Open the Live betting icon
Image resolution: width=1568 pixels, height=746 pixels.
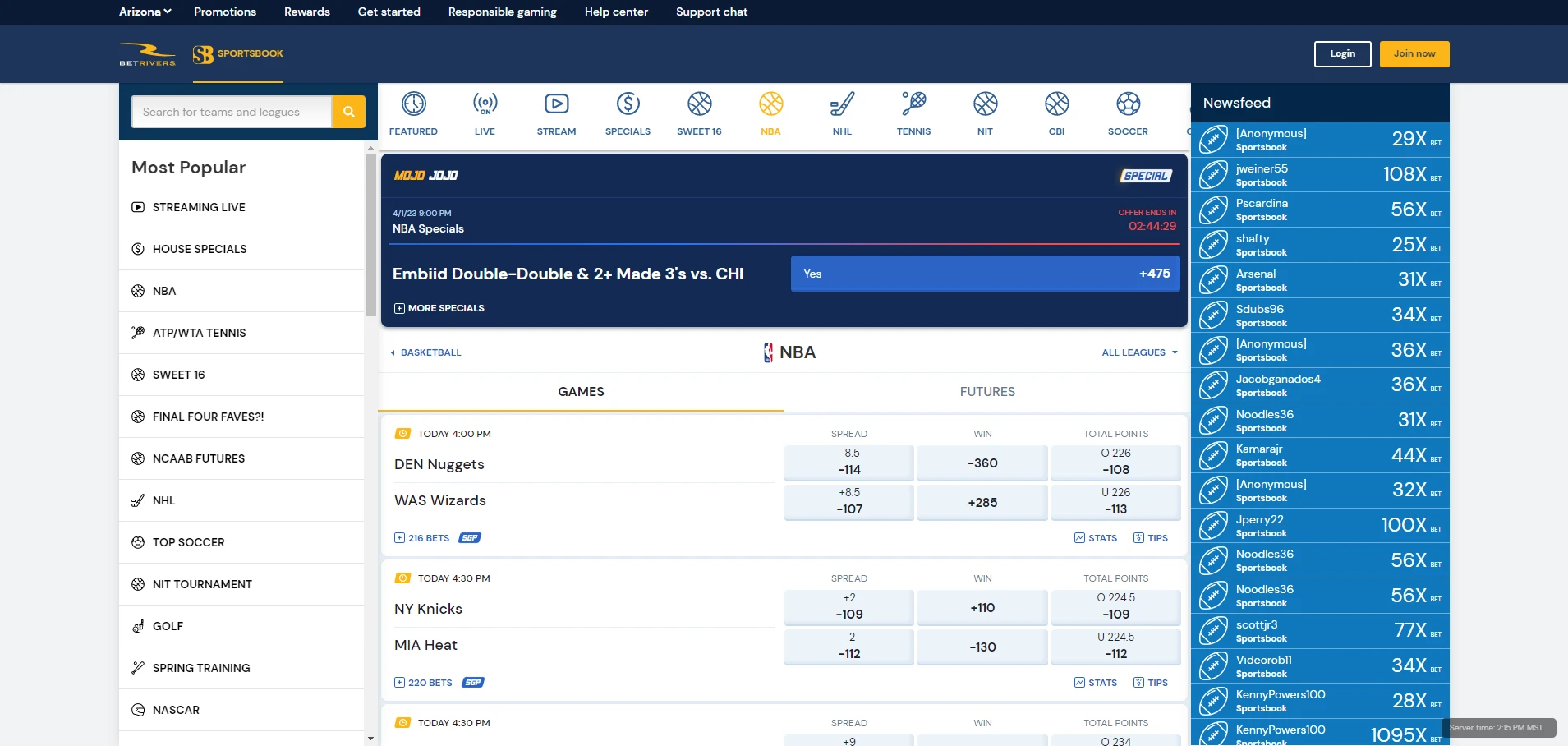tap(485, 104)
